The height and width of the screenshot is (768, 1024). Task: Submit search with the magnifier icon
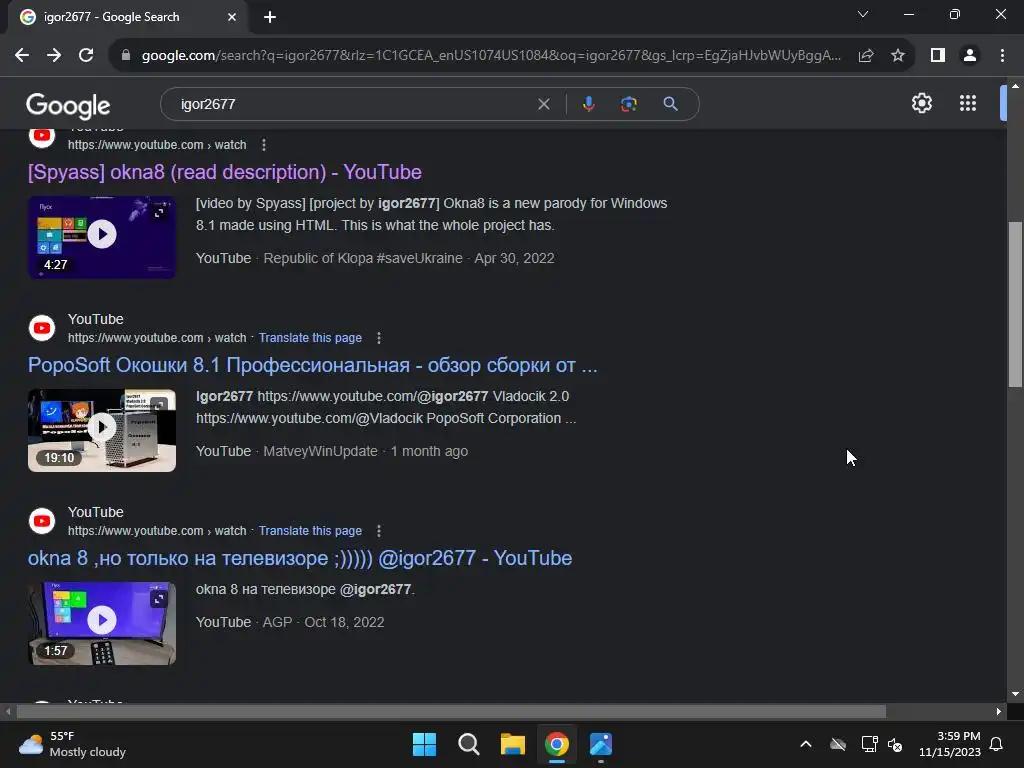pyautogui.click(x=670, y=104)
